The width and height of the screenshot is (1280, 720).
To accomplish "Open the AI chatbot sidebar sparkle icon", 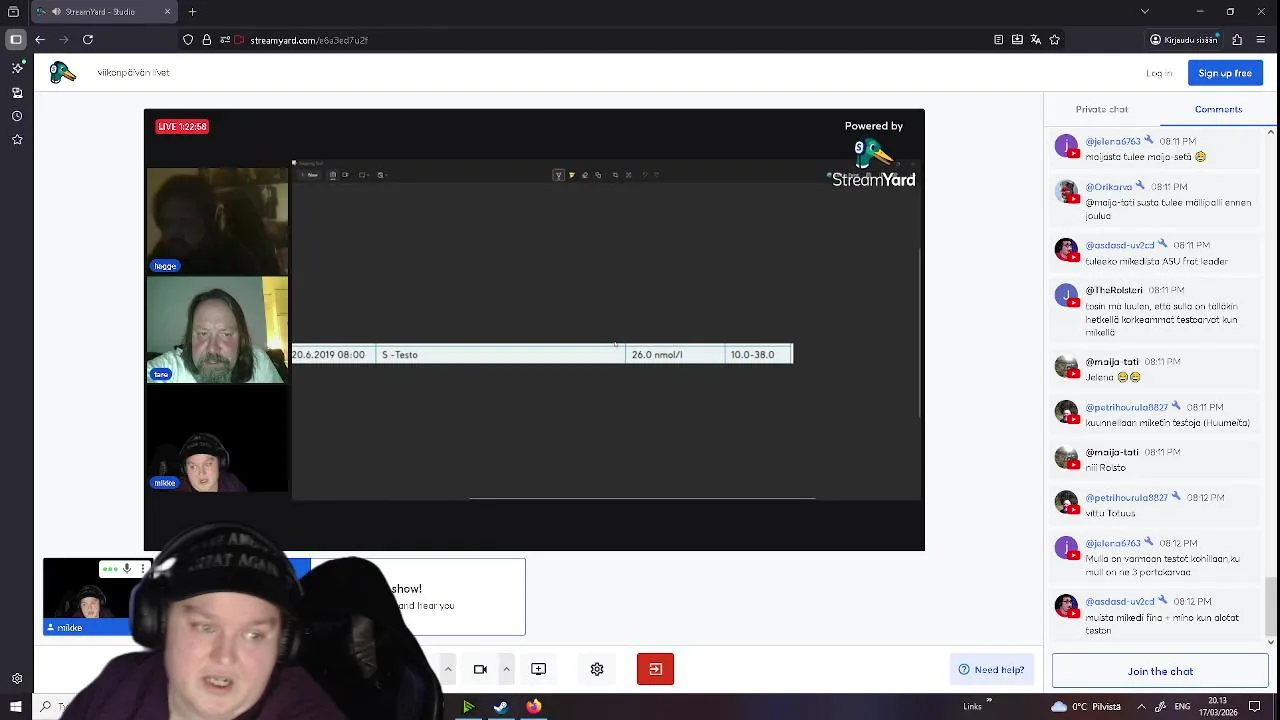I will pos(17,68).
